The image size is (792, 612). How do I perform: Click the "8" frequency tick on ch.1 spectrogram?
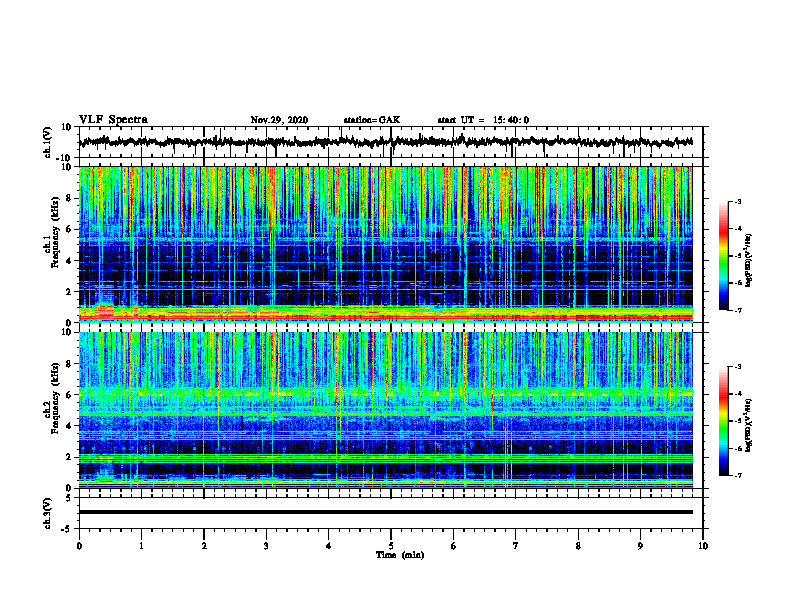[69, 198]
